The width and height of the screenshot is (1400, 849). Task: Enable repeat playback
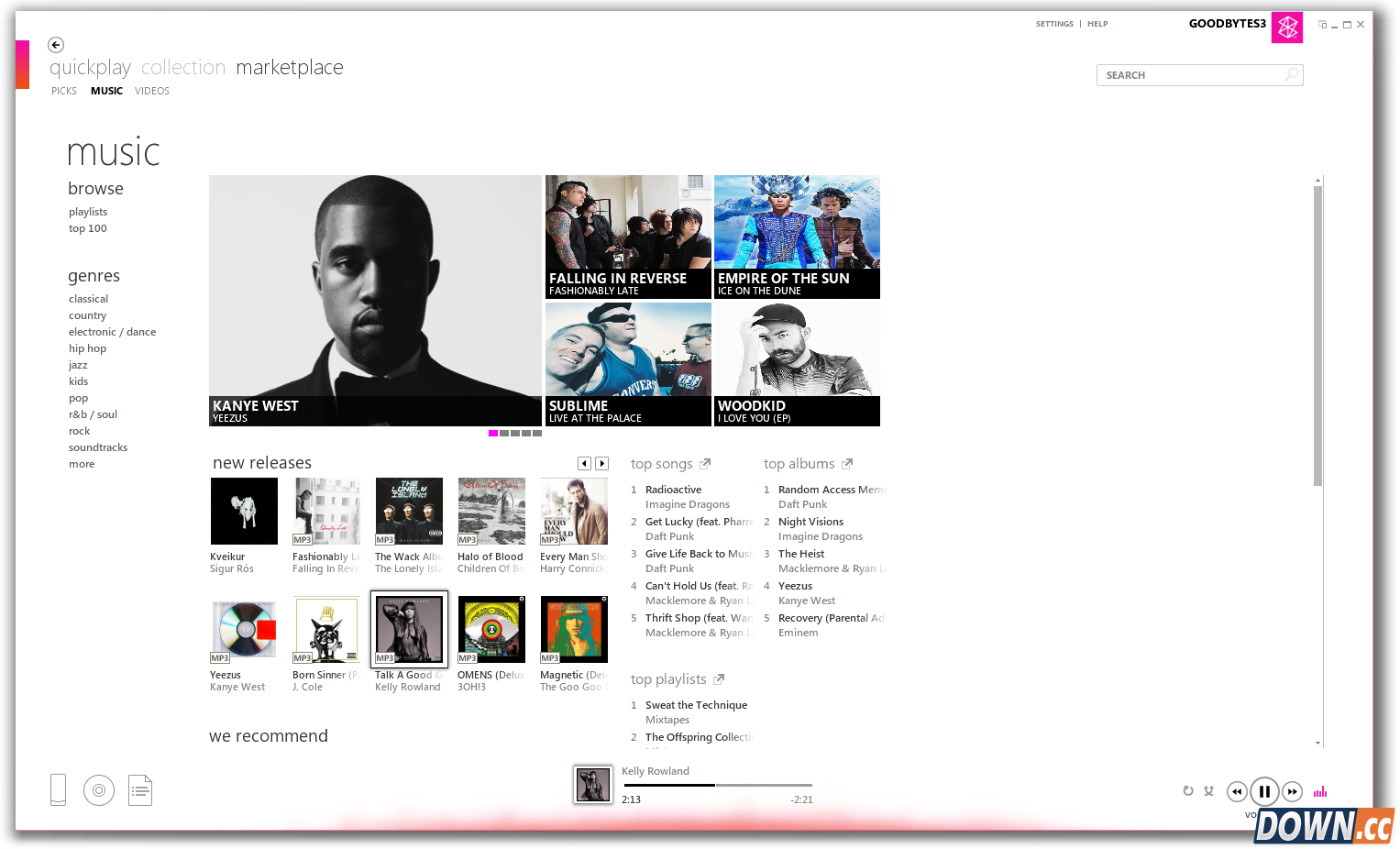click(x=1188, y=790)
